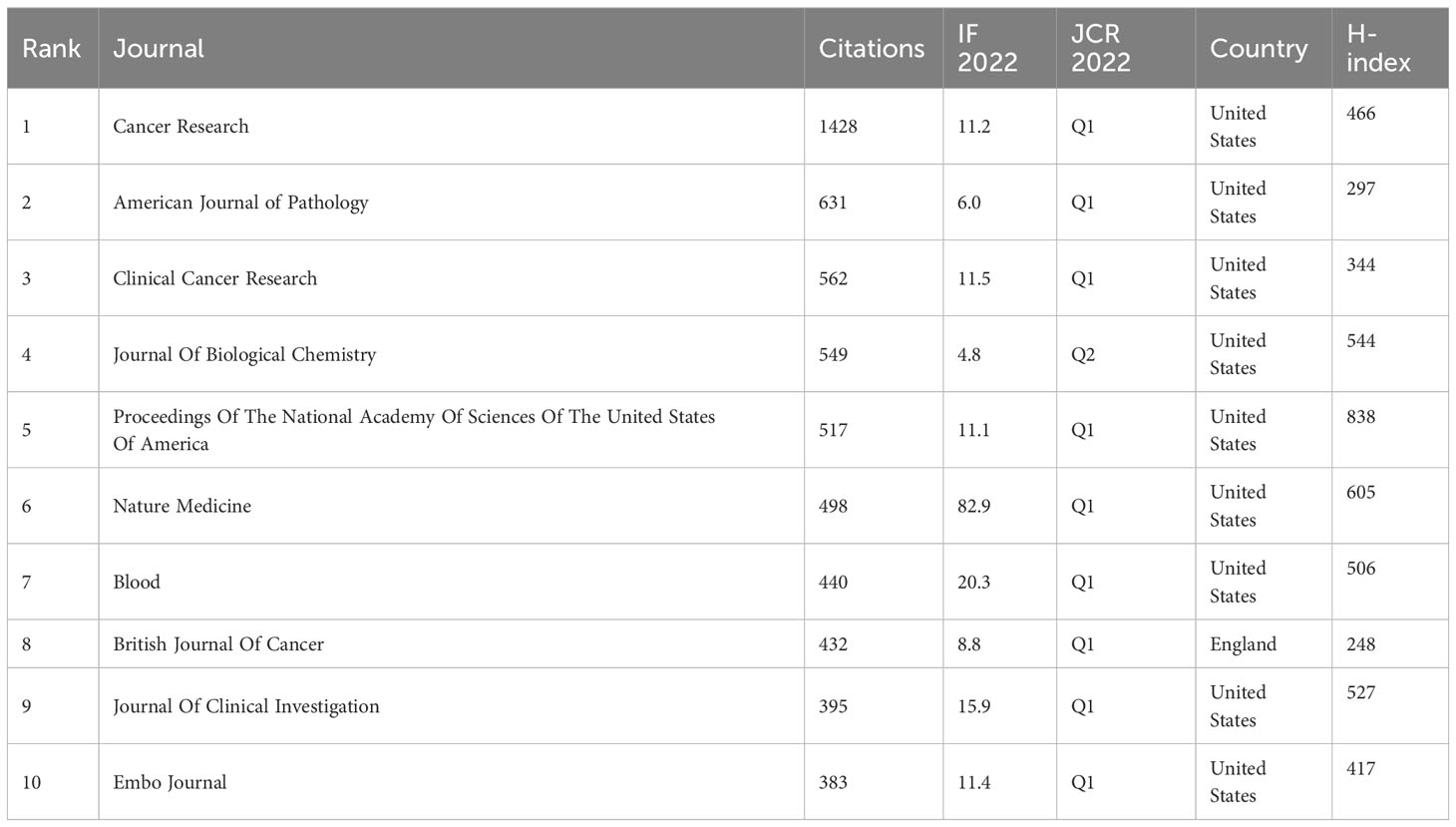Image resolution: width=1456 pixels, height=827 pixels.
Task: Click the H-index column header
Action: (x=1378, y=48)
